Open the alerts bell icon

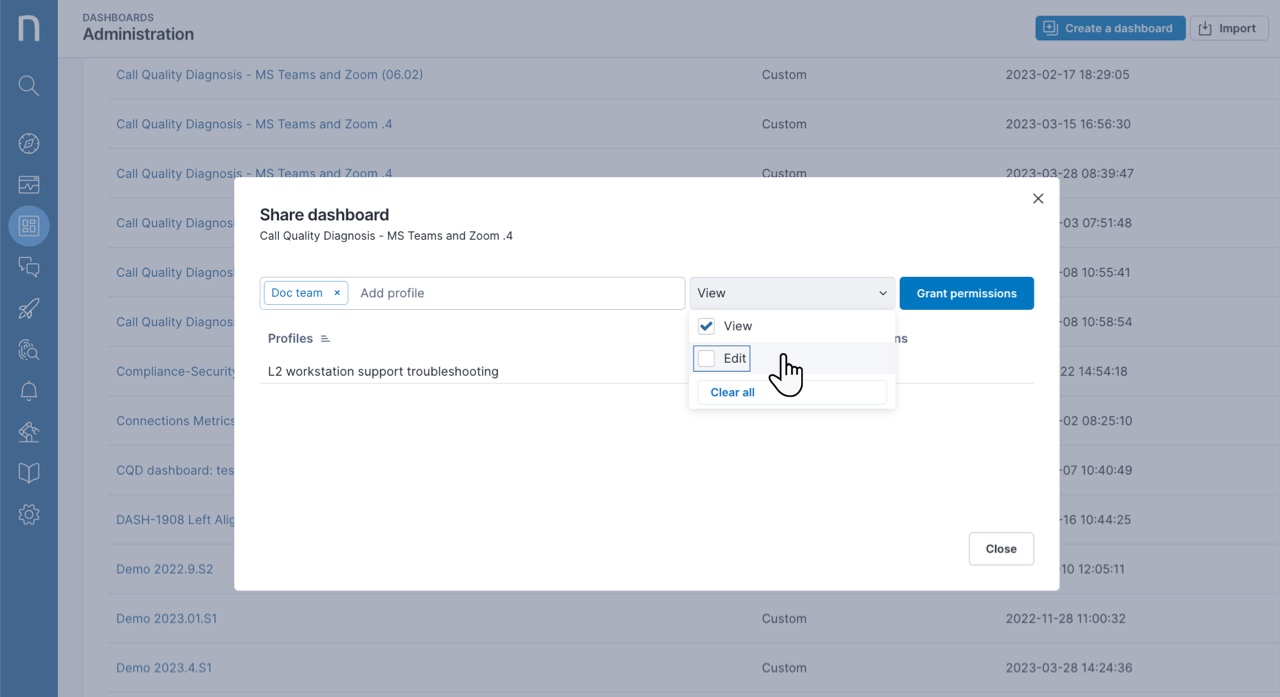[29, 391]
